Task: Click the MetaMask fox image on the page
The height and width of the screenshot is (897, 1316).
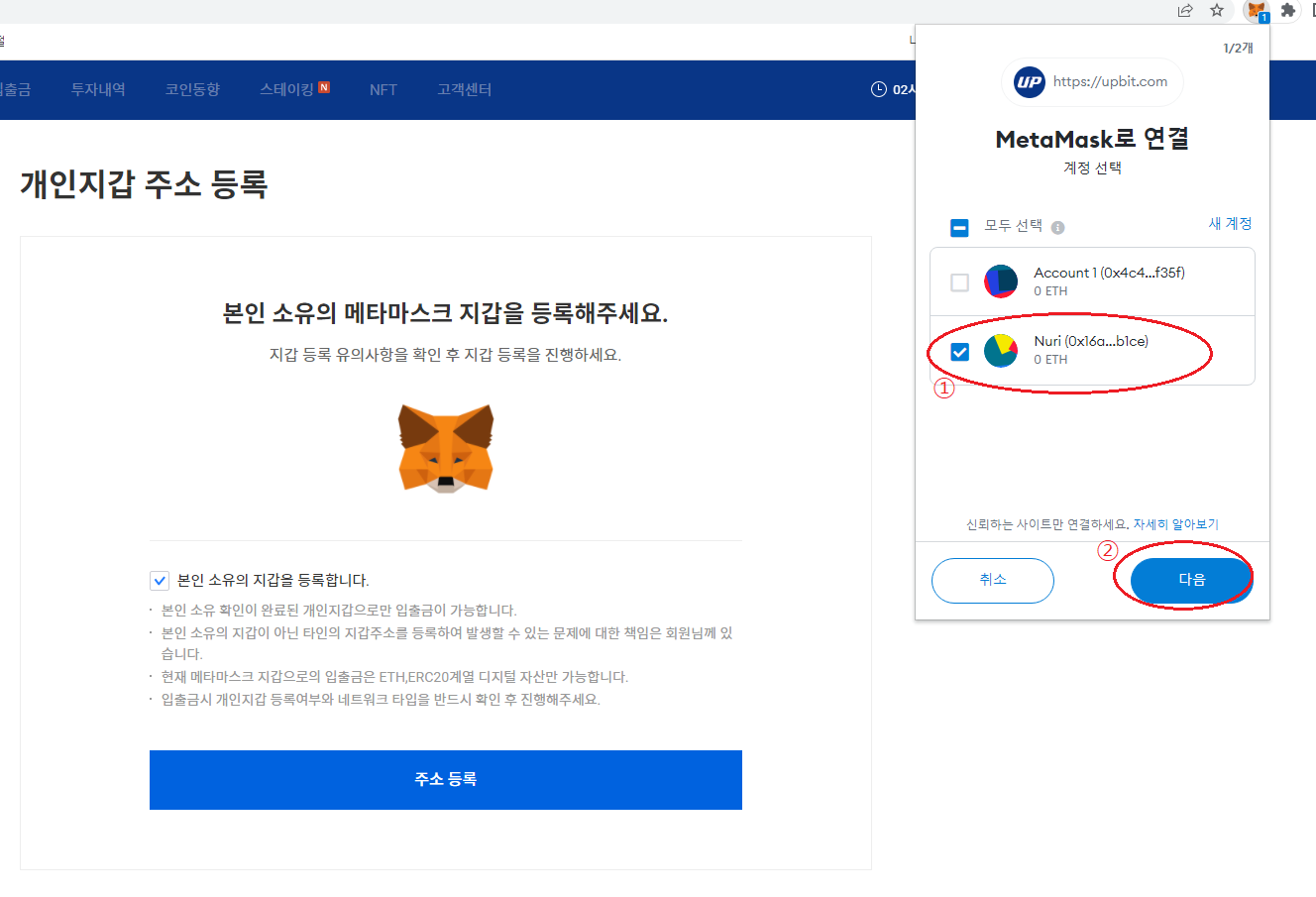Action: coord(446,447)
